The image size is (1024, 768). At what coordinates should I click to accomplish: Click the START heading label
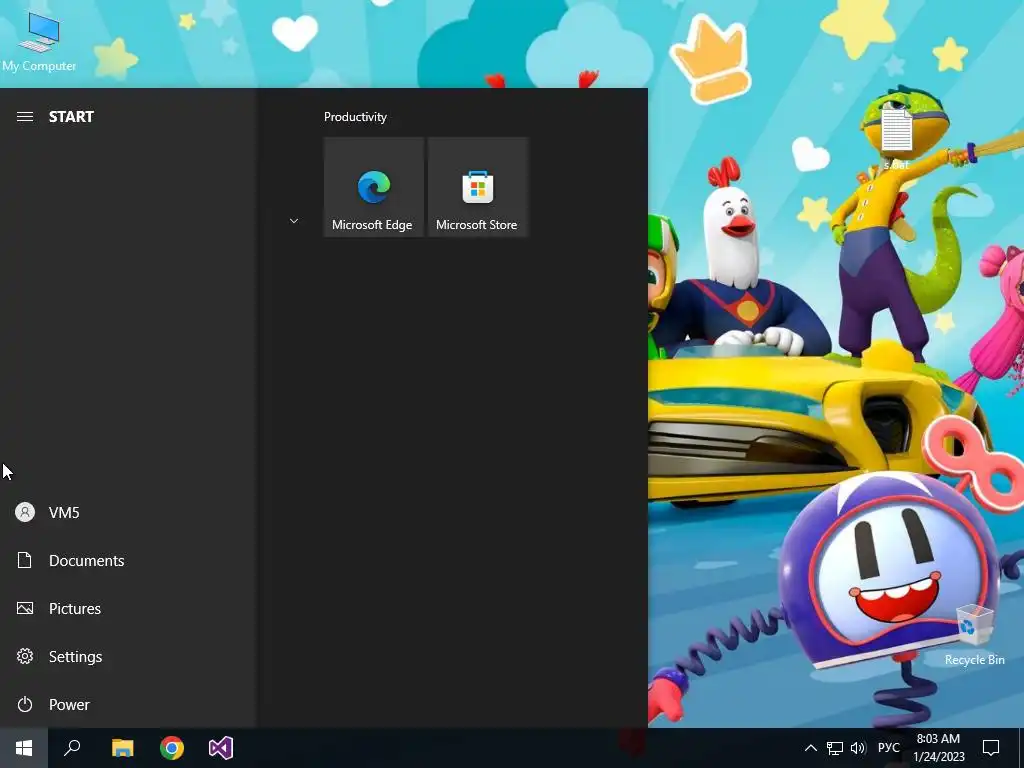(x=71, y=117)
